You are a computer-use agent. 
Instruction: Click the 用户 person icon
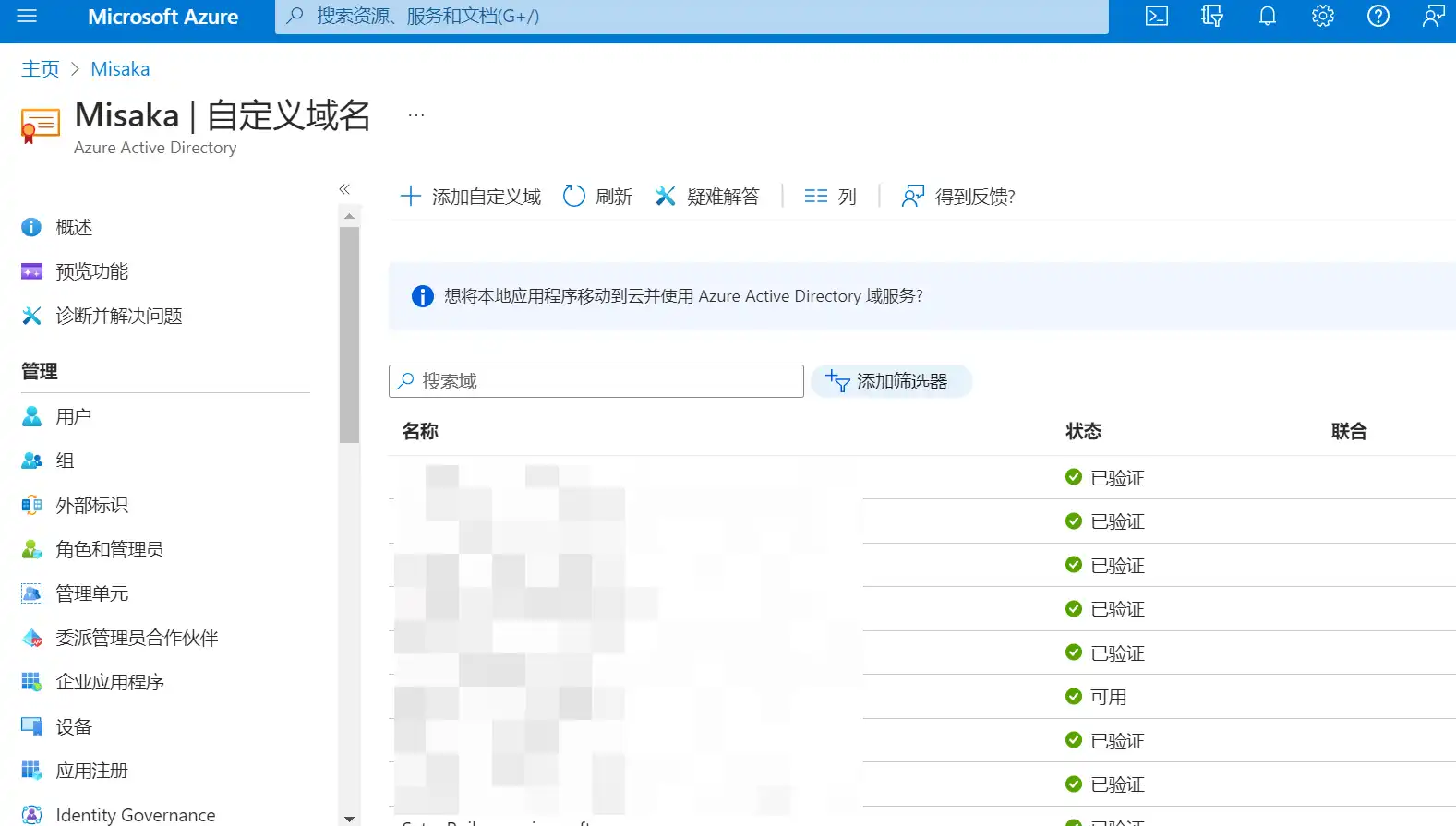click(31, 416)
